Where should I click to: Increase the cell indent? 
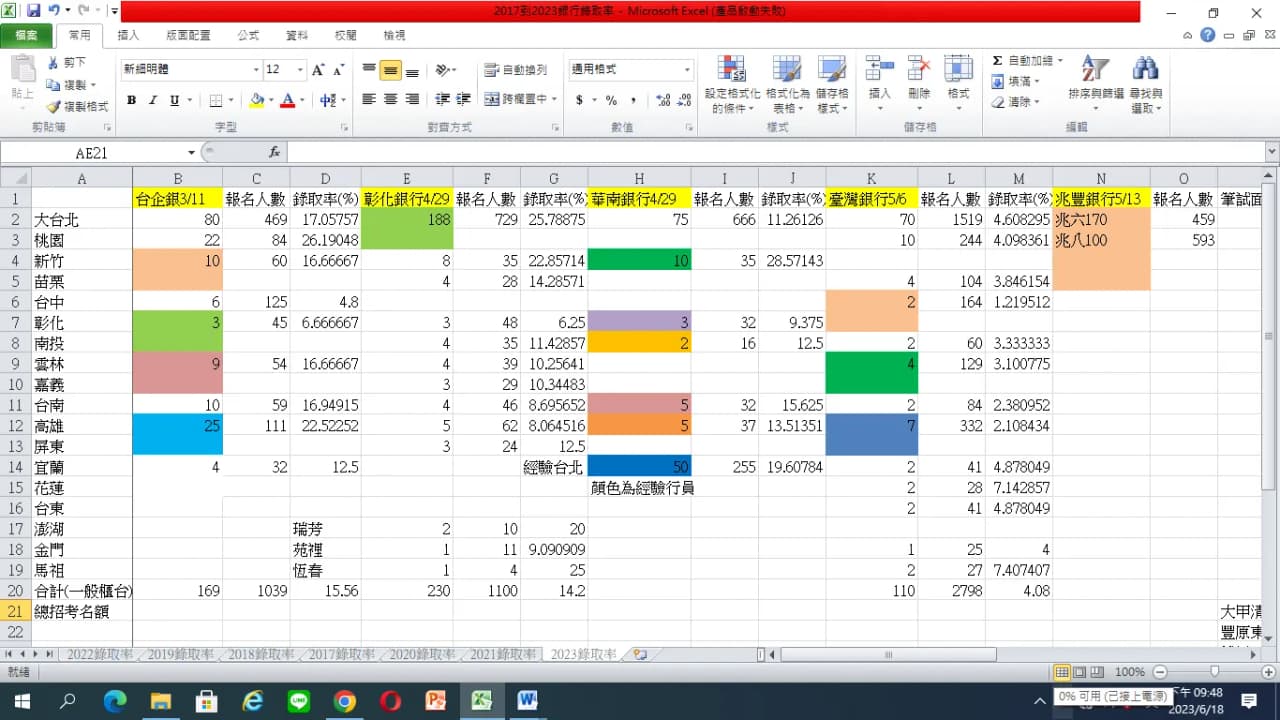463,100
